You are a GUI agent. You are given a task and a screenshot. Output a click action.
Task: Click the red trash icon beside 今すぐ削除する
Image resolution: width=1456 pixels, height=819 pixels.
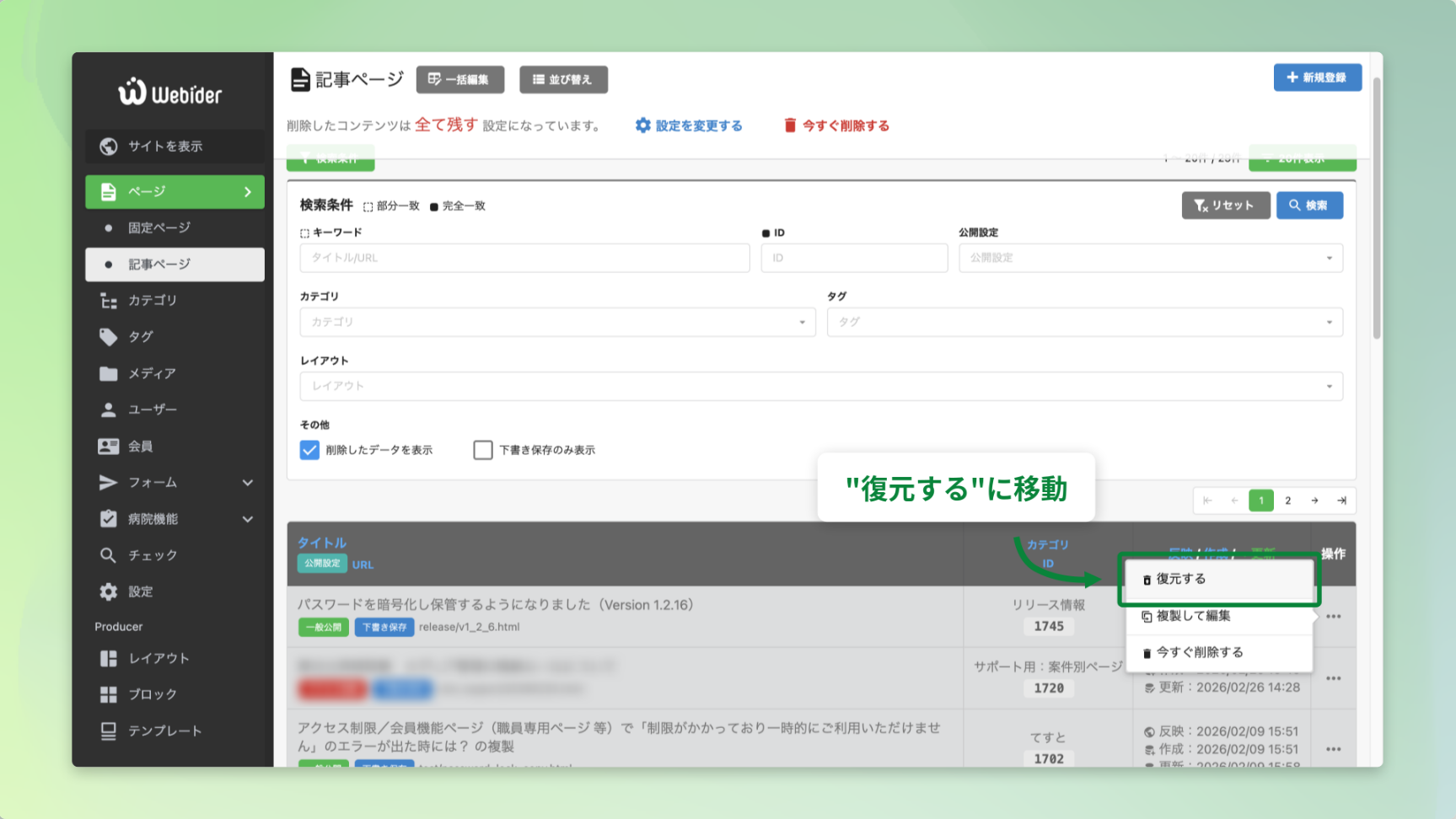(790, 126)
